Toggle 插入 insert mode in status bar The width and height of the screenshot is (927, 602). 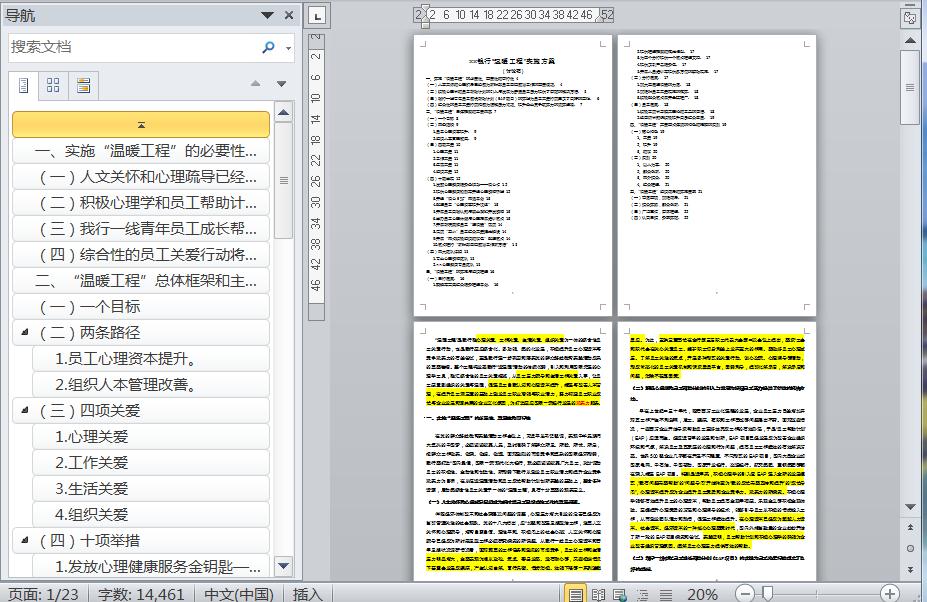pyautogui.click(x=307, y=594)
